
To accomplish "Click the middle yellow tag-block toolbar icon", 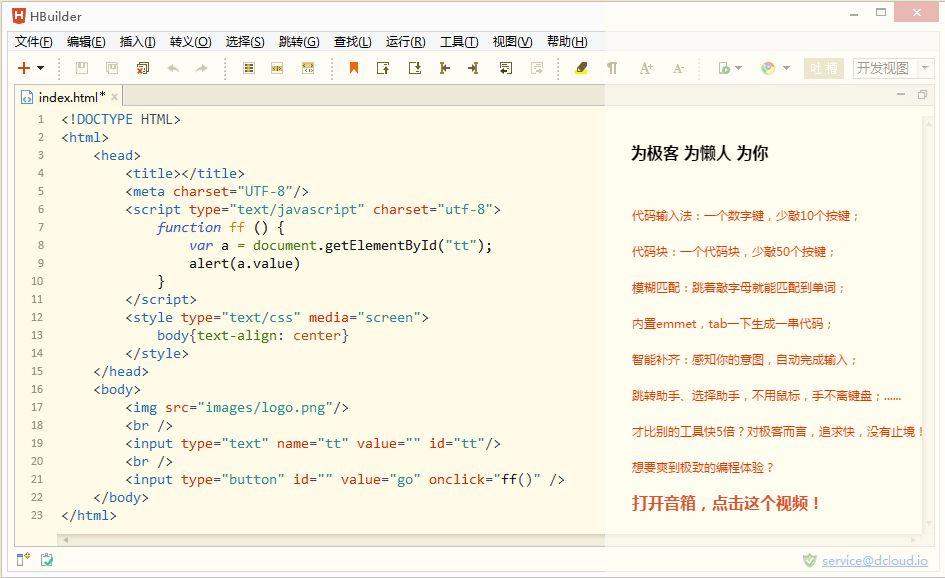I will coord(277,68).
